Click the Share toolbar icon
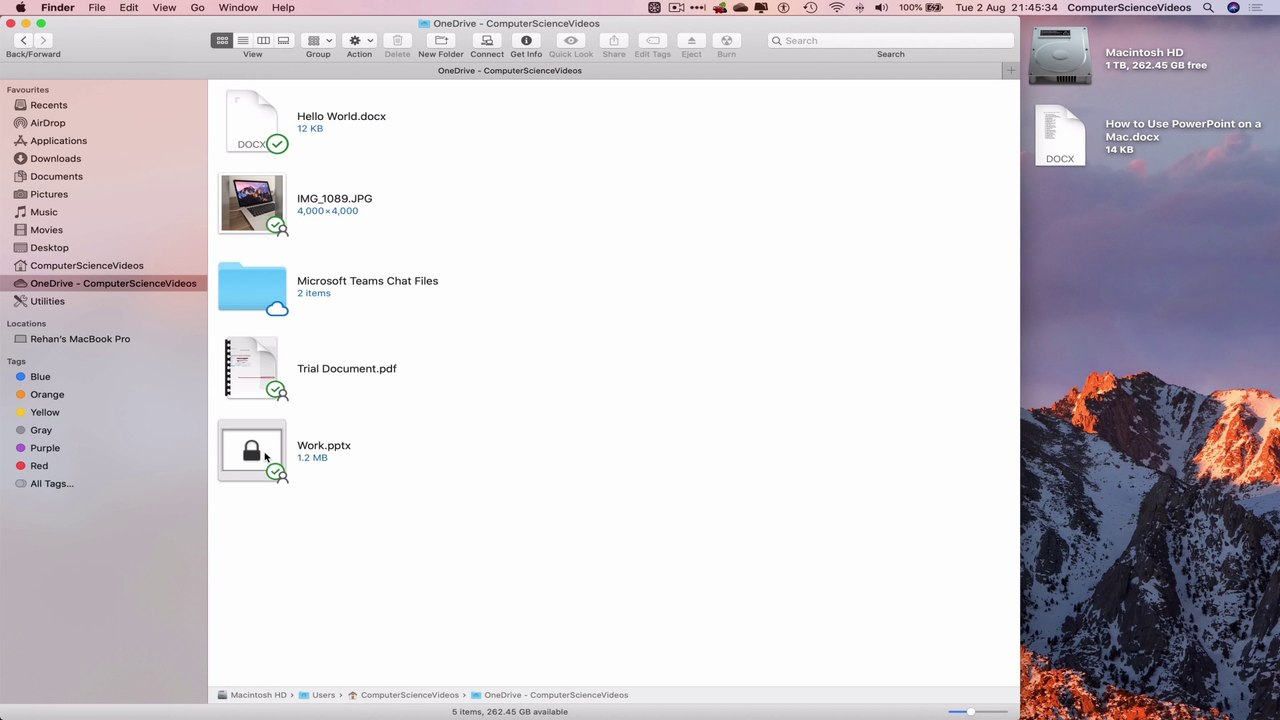Screen dimensions: 1280x720 coord(614,40)
